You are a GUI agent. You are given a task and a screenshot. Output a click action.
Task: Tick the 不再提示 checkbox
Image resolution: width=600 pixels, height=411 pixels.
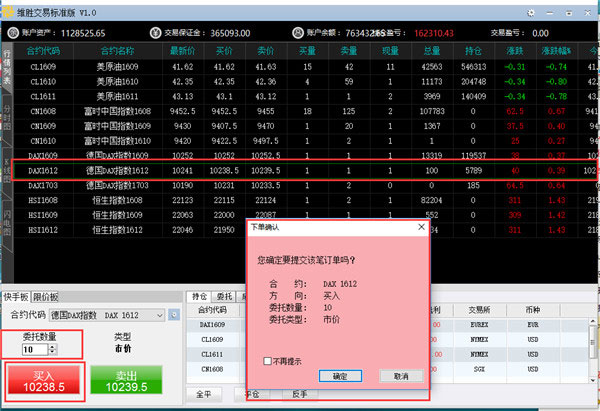coord(267,361)
